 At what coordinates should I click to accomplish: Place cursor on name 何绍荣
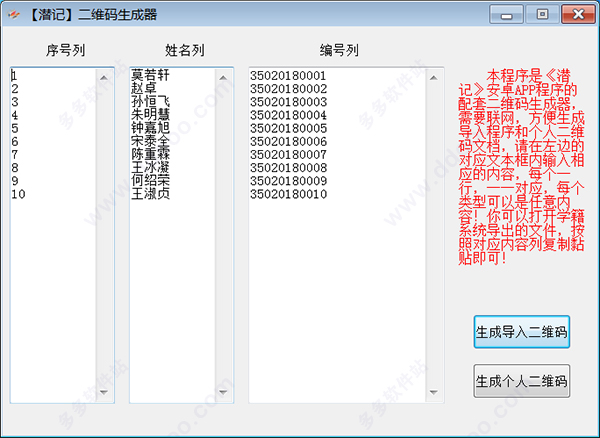150,181
